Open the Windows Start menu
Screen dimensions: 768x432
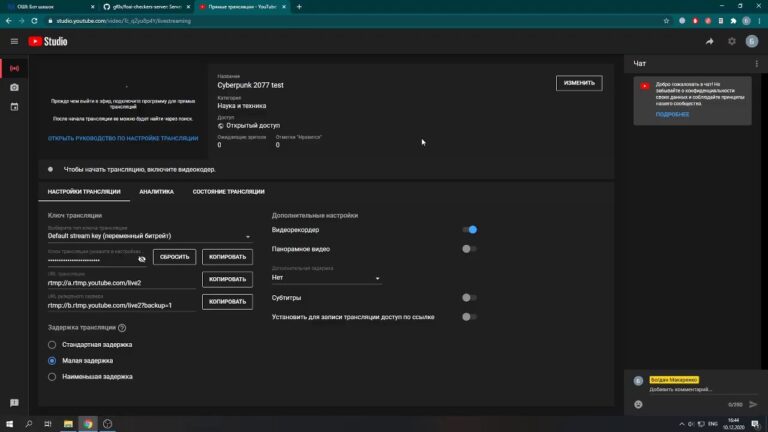(x=9, y=424)
